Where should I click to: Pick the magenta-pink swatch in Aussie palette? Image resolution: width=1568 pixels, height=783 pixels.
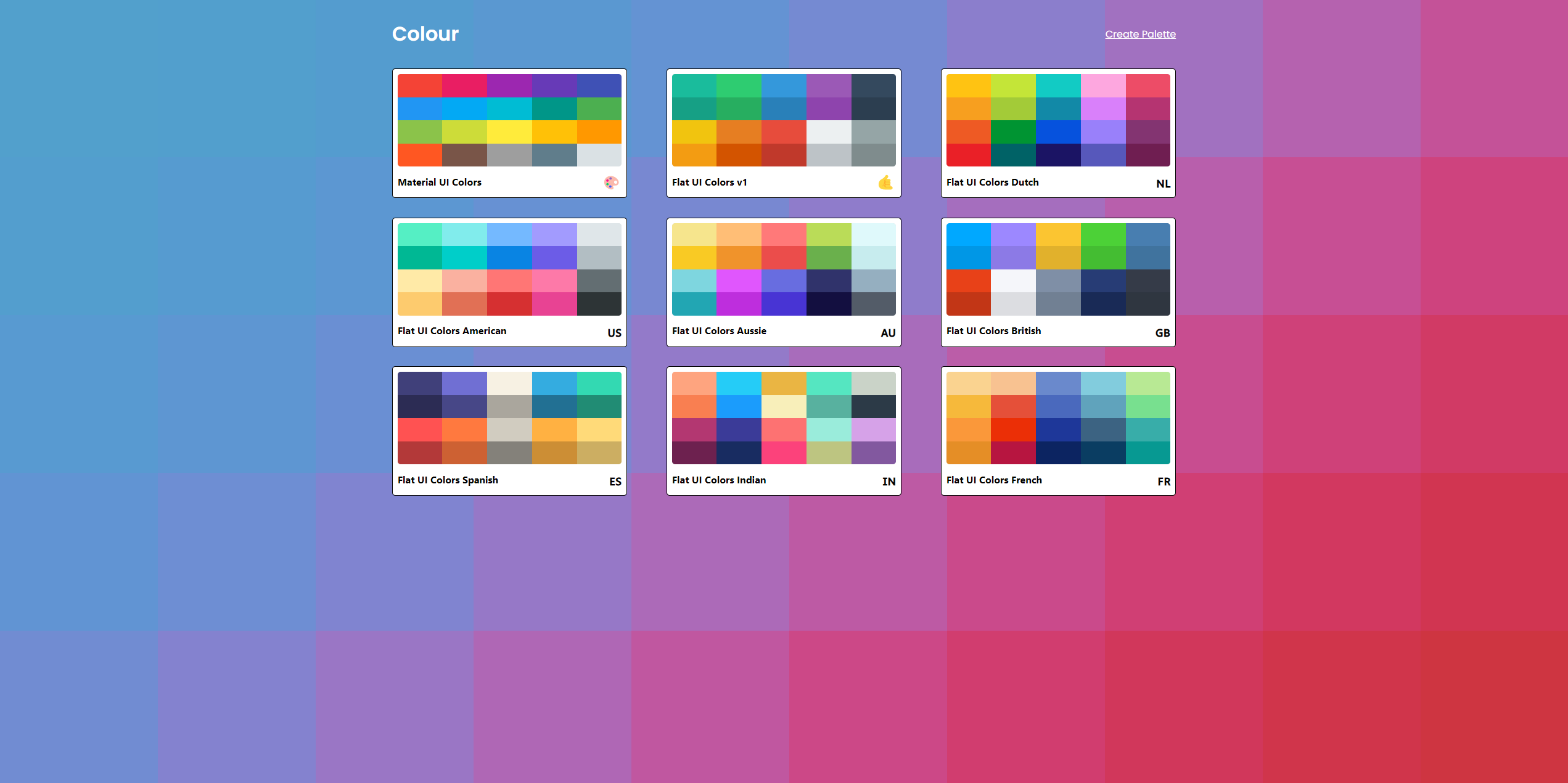pyautogui.click(x=739, y=281)
